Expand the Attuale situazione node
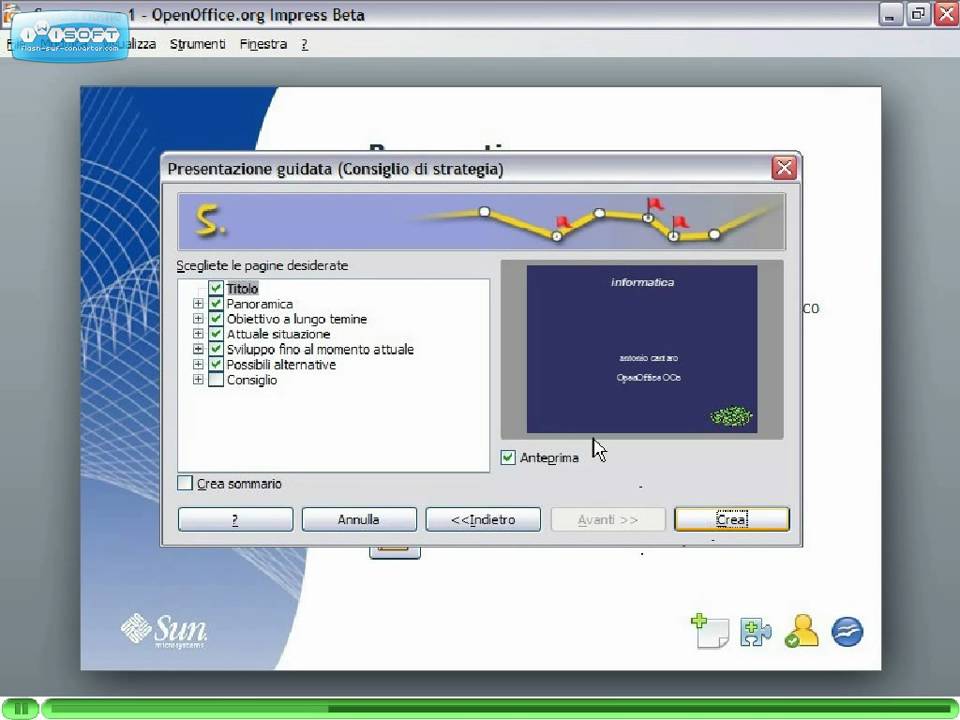This screenshot has width=960, height=720. (198, 334)
